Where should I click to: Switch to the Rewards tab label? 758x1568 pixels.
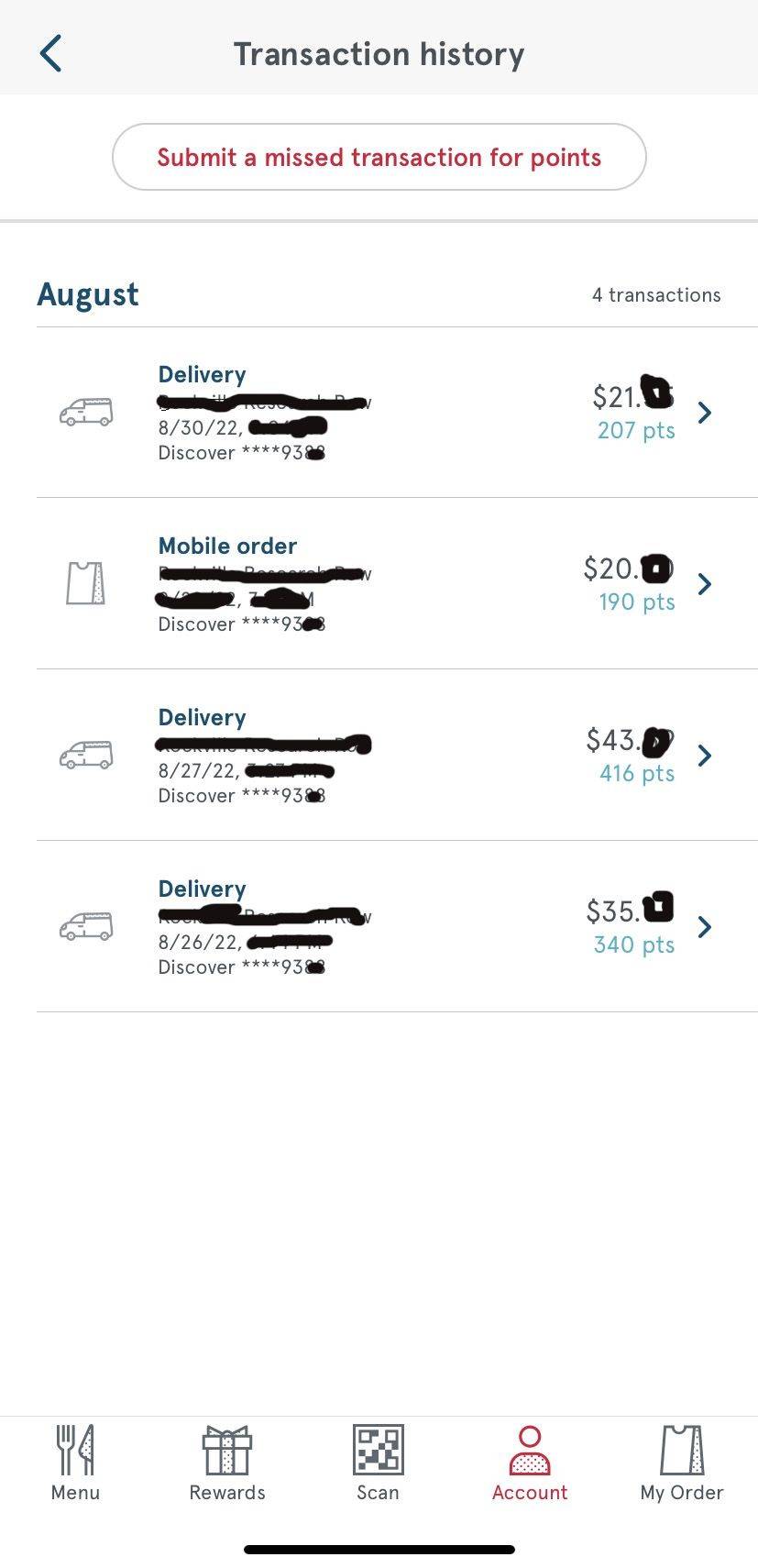click(226, 1492)
